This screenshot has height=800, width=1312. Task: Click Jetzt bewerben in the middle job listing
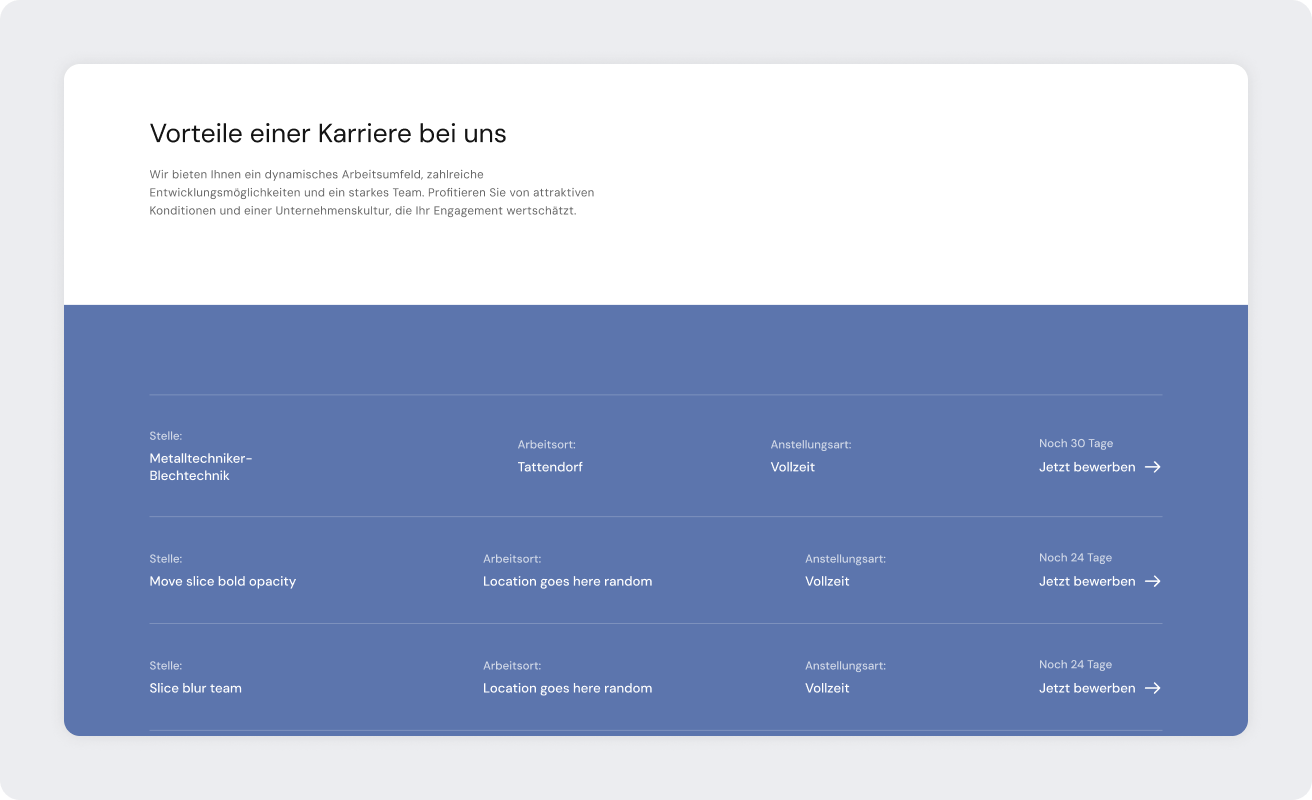point(1087,581)
